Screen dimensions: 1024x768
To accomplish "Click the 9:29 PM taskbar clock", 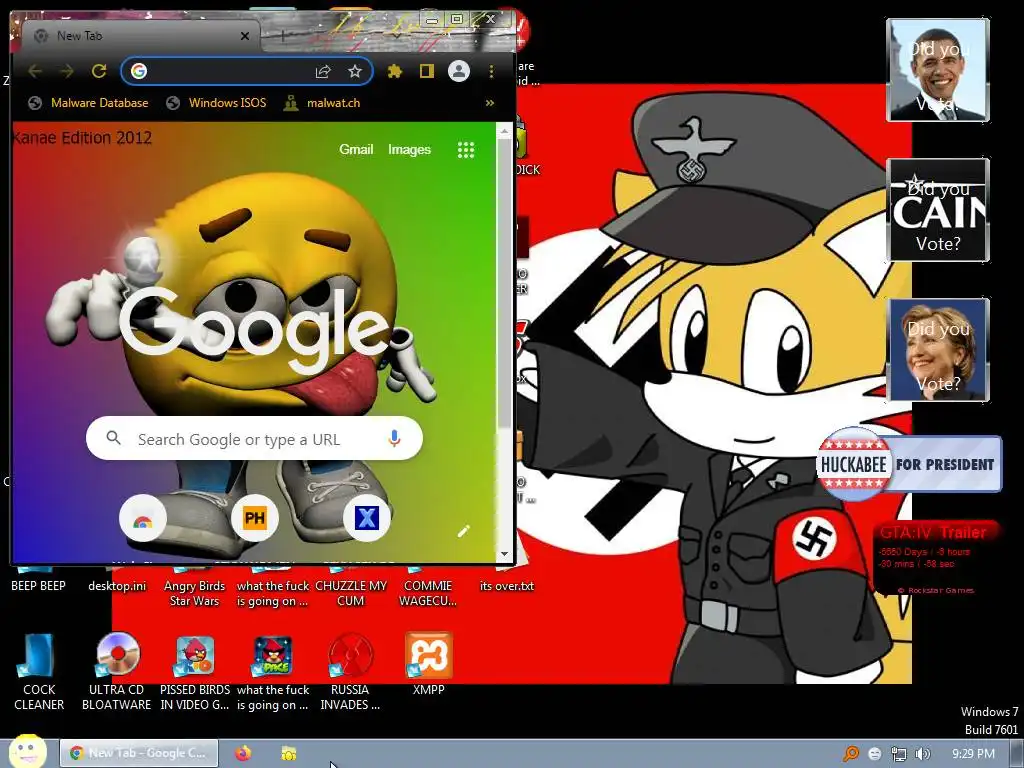I will coord(974,754).
